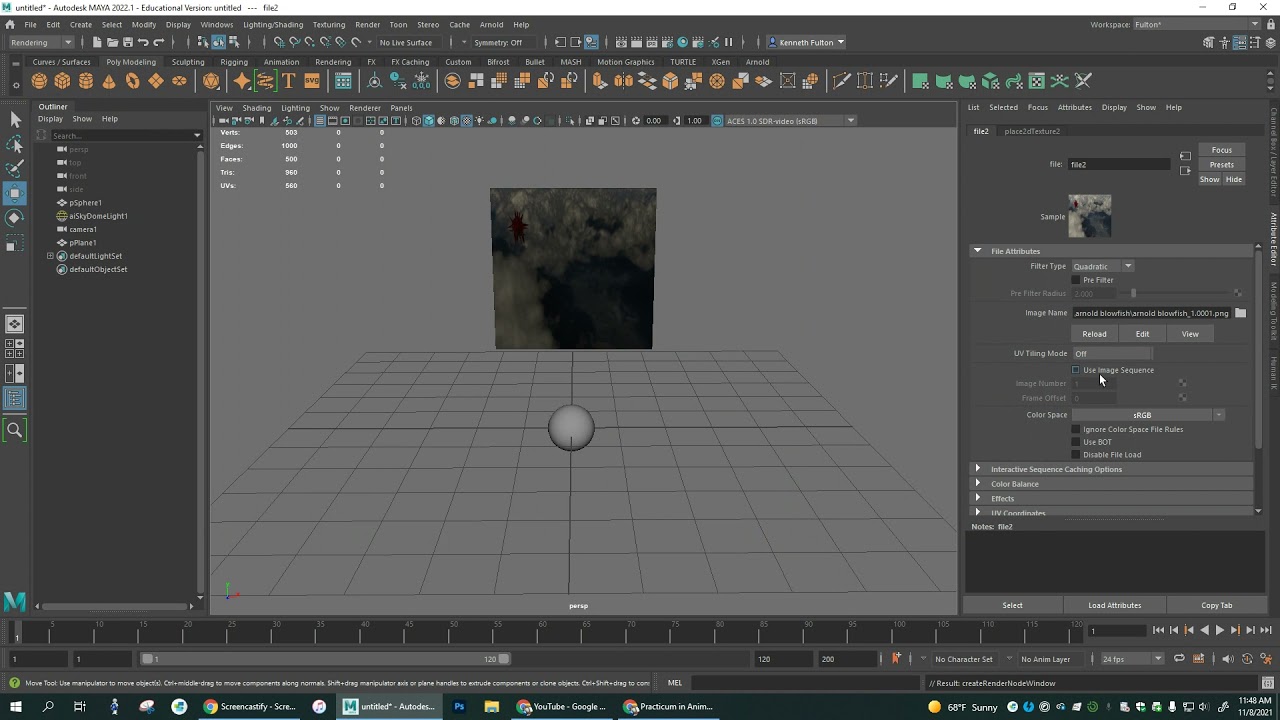1280x720 pixels.
Task: Click the Undo arrow icon
Action: pyautogui.click(x=143, y=42)
